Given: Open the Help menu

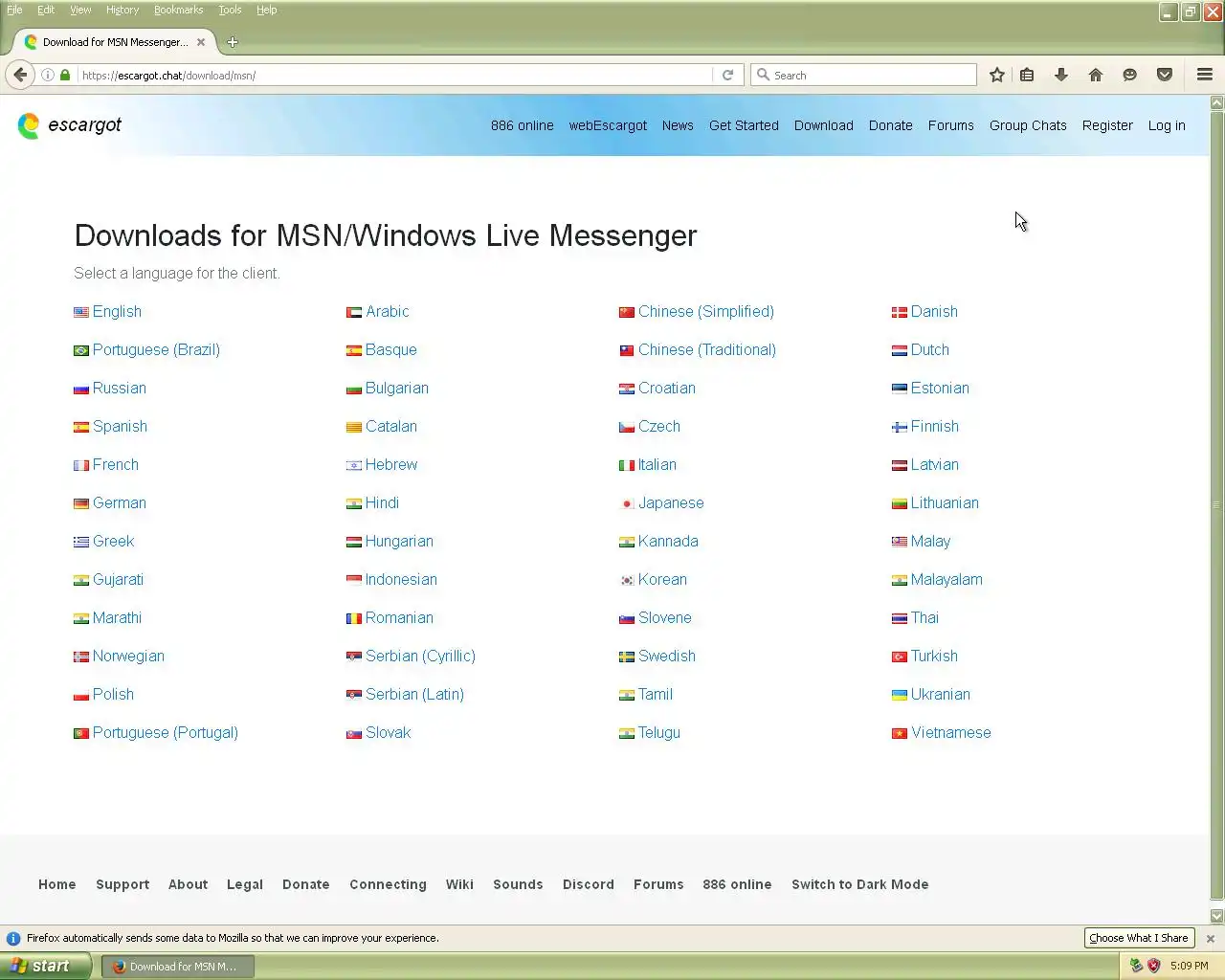Looking at the screenshot, I should tap(266, 10).
